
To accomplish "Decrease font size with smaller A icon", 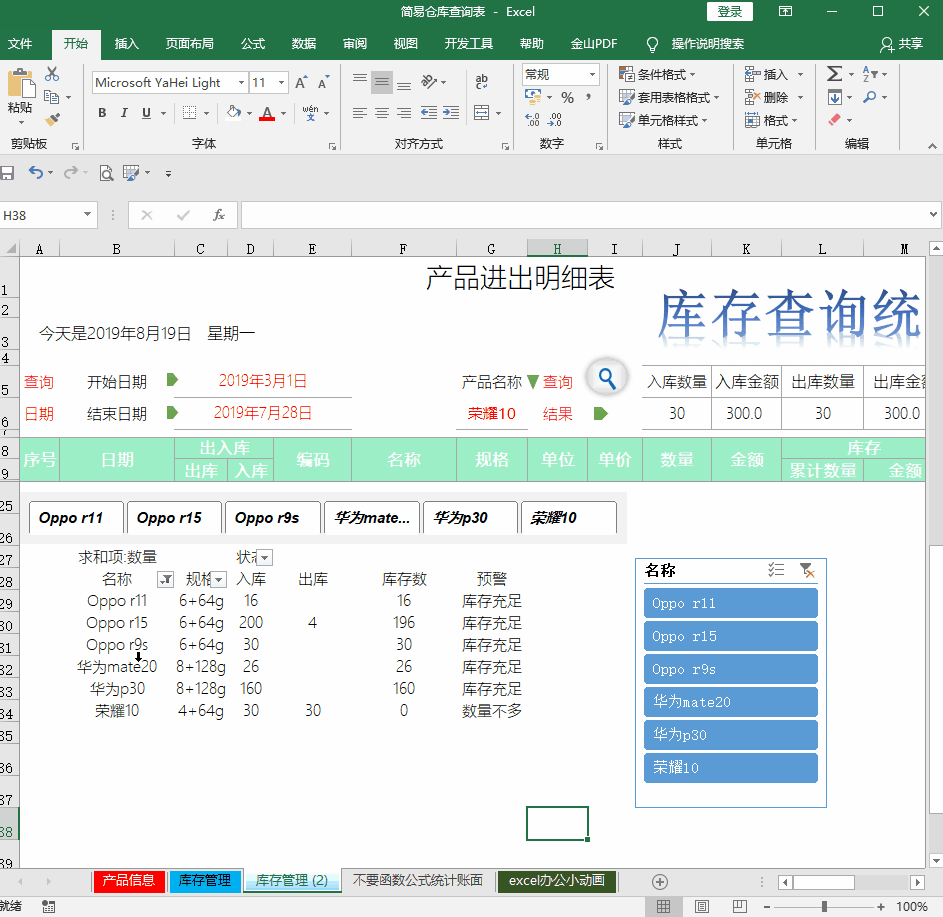I will pos(324,82).
